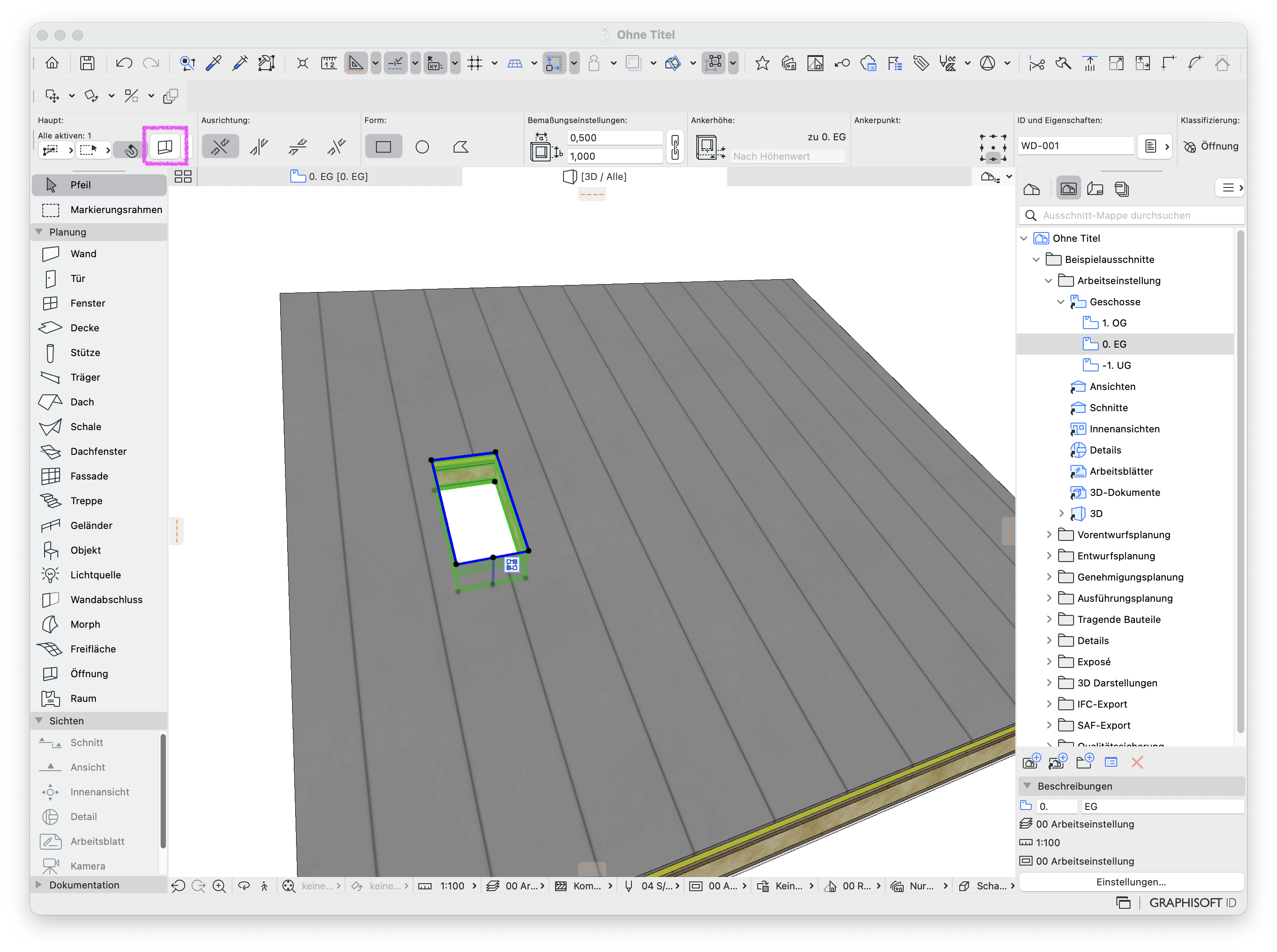The width and height of the screenshot is (1277, 952).
Task: Choose the second Ausrichtung alignment option
Action: tap(259, 147)
